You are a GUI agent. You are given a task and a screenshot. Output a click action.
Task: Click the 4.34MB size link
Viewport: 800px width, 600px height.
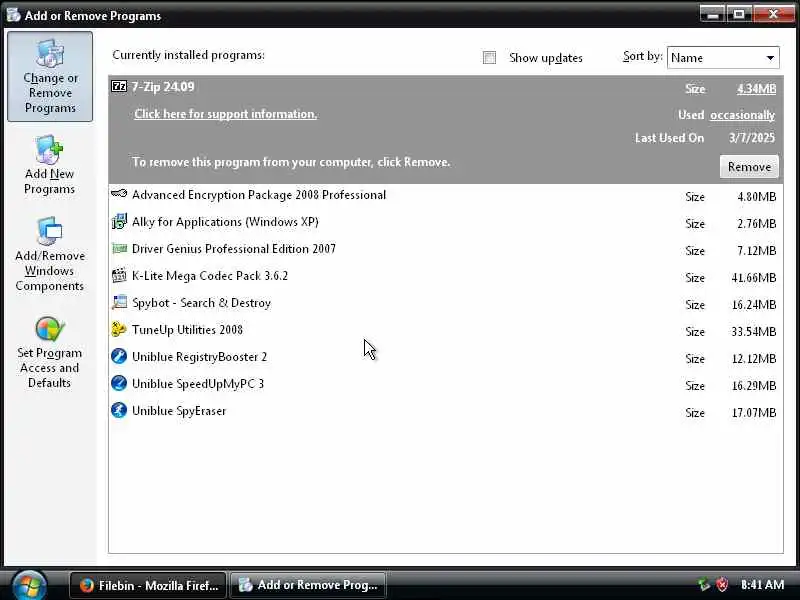click(x=756, y=89)
